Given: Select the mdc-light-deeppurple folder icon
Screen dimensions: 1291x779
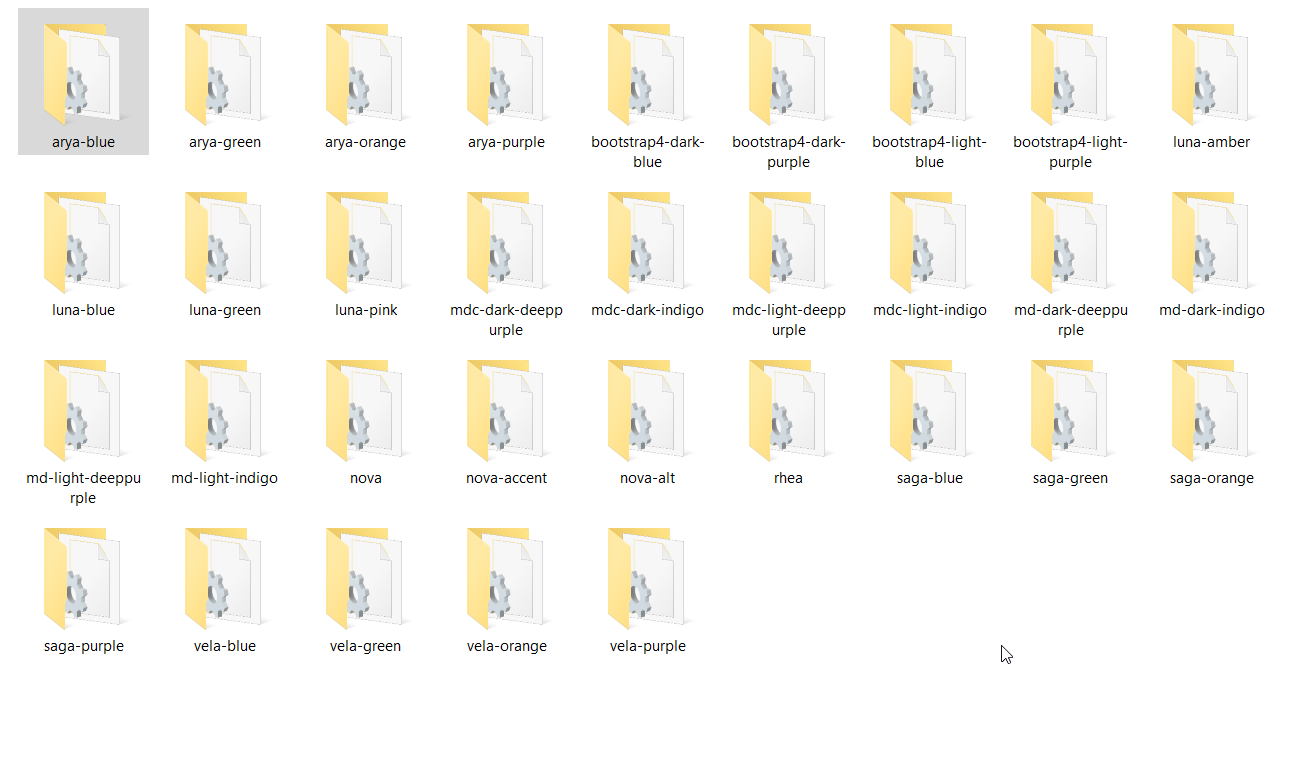Looking at the screenshot, I should (787, 241).
